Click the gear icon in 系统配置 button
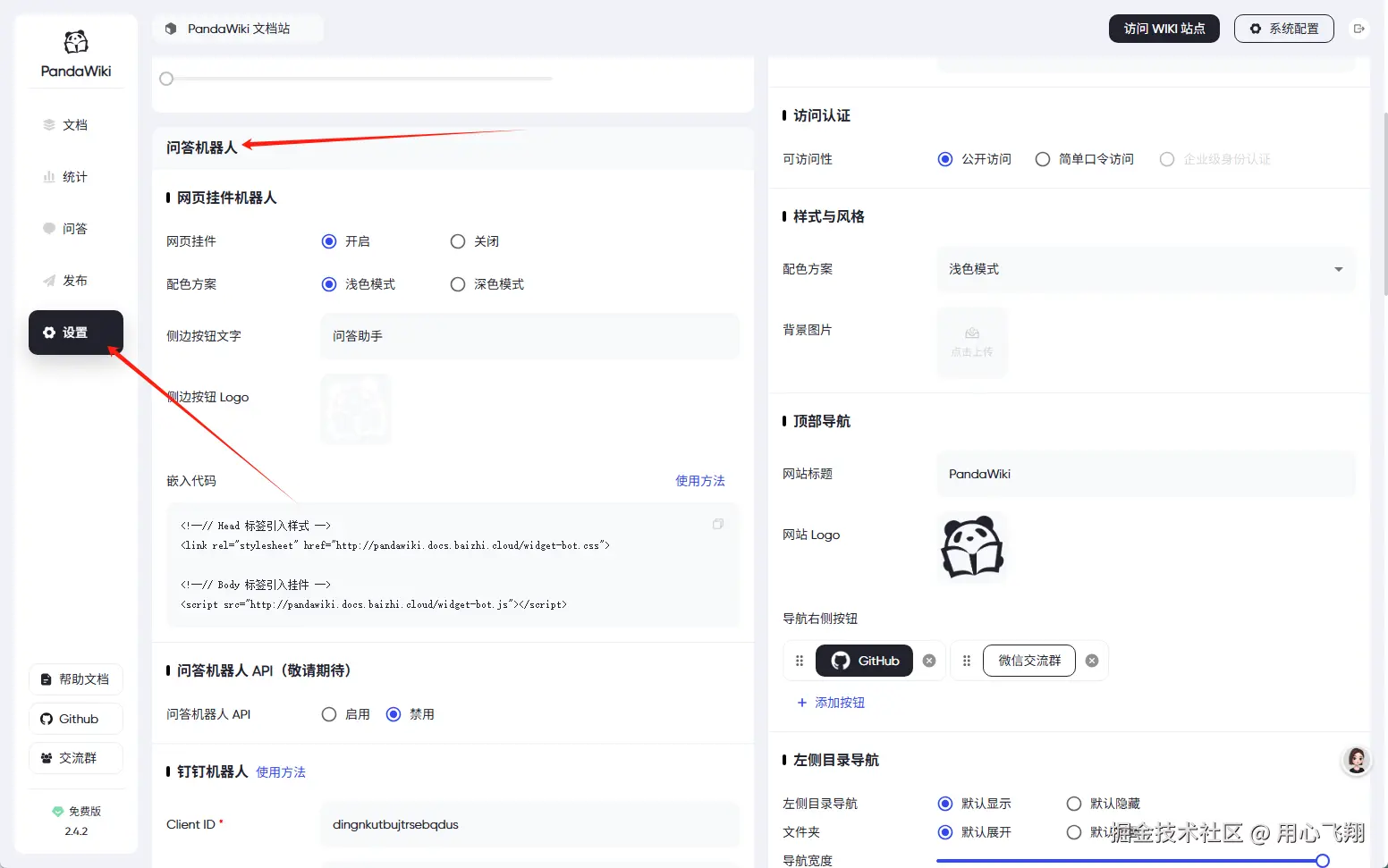This screenshot has height=868, width=1388. pyautogui.click(x=1256, y=29)
